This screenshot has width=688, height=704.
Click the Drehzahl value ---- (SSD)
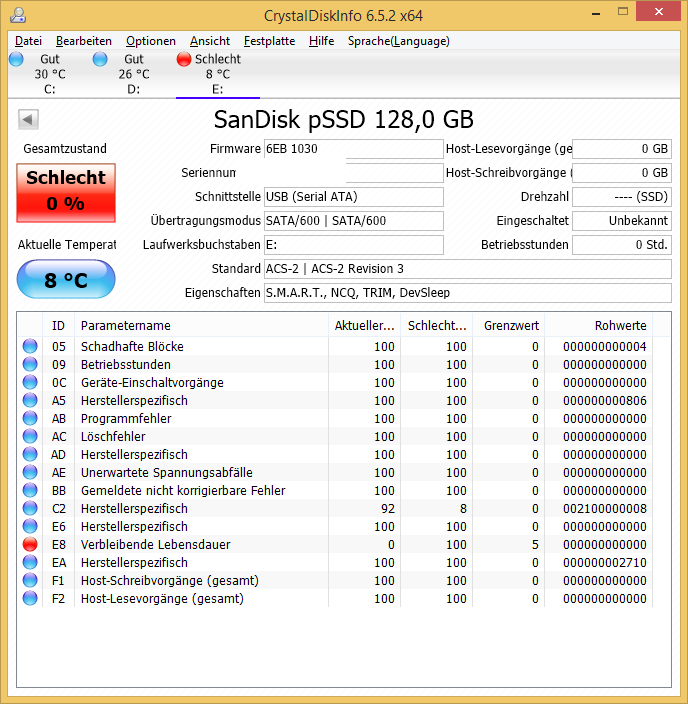pyautogui.click(x=622, y=197)
